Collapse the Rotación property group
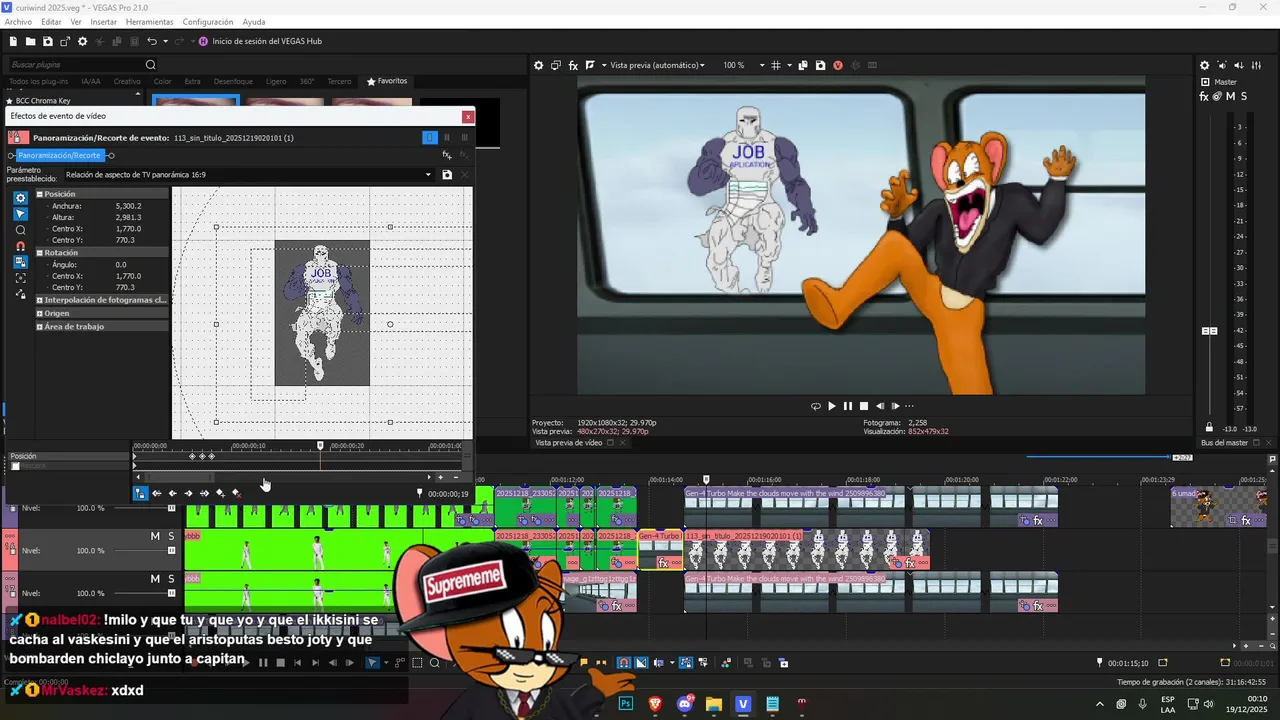 click(40, 253)
